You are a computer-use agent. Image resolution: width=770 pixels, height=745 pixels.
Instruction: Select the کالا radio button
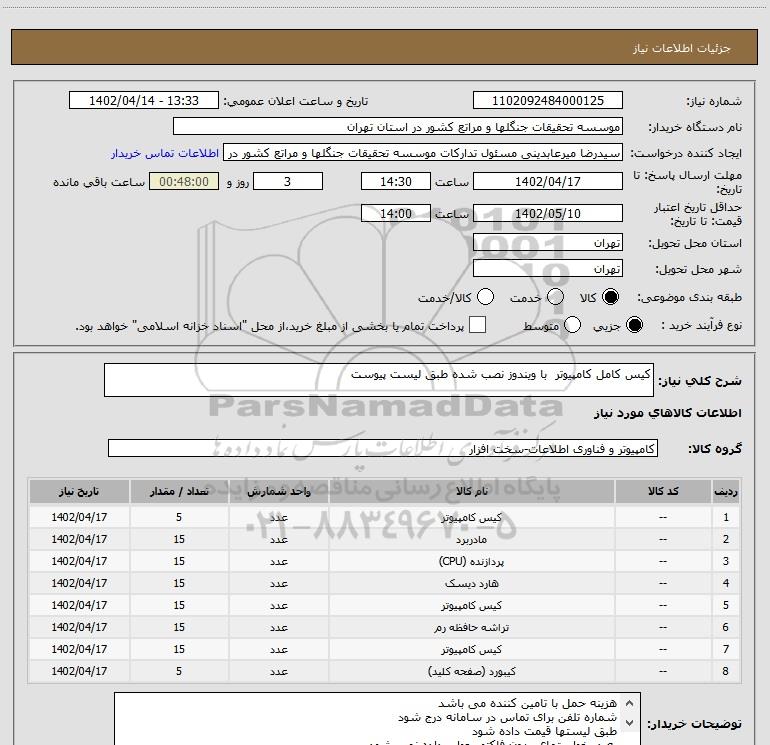coord(610,297)
